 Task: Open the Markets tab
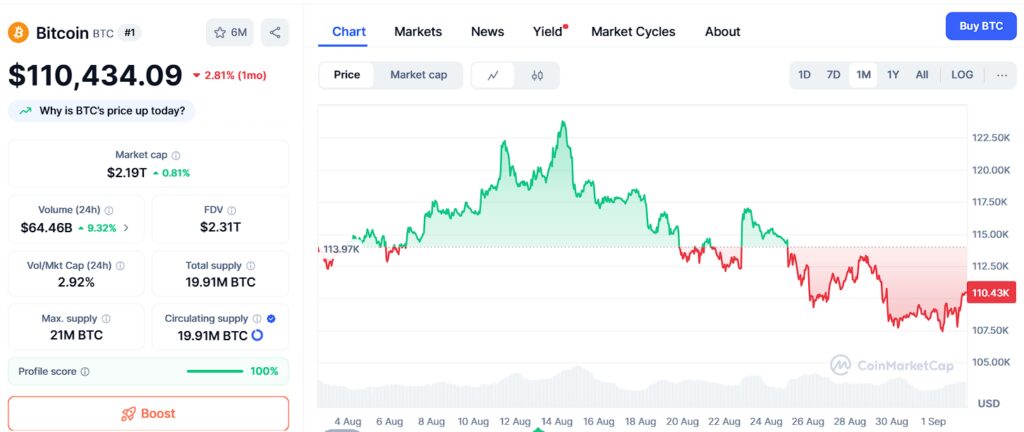[x=418, y=32]
